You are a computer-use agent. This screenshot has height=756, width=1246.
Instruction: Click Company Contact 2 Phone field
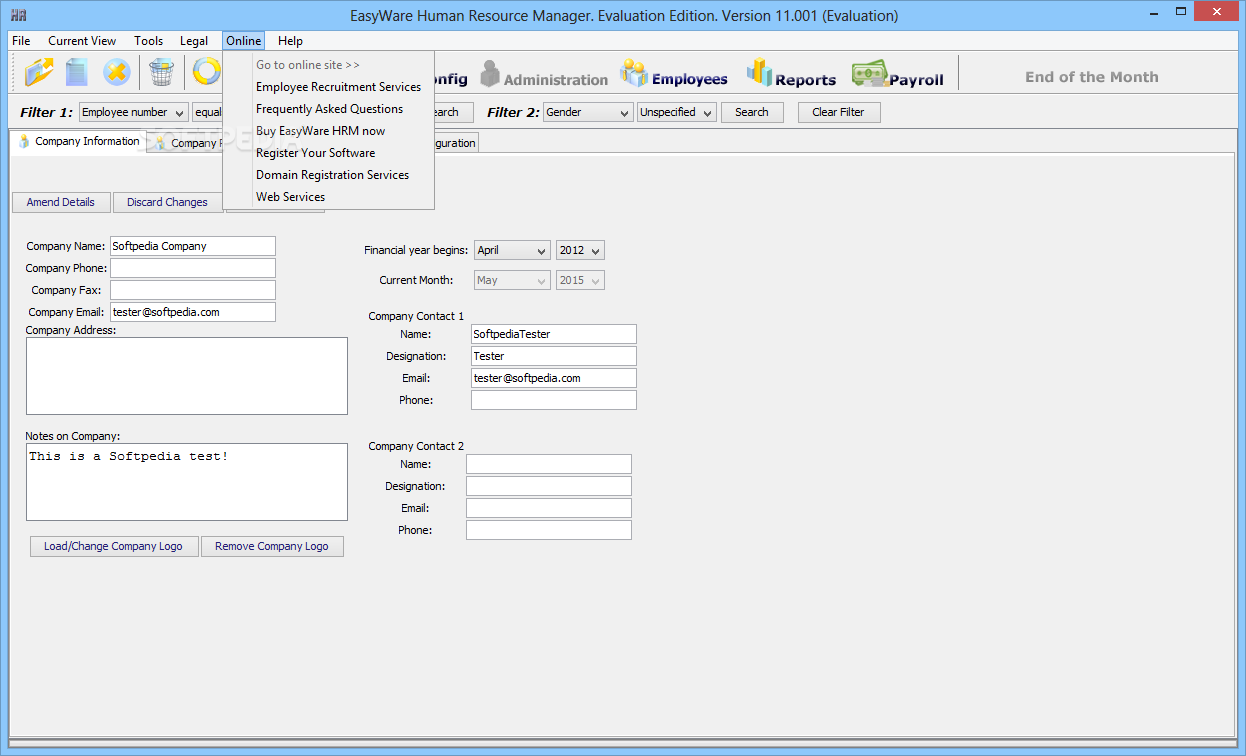(549, 530)
